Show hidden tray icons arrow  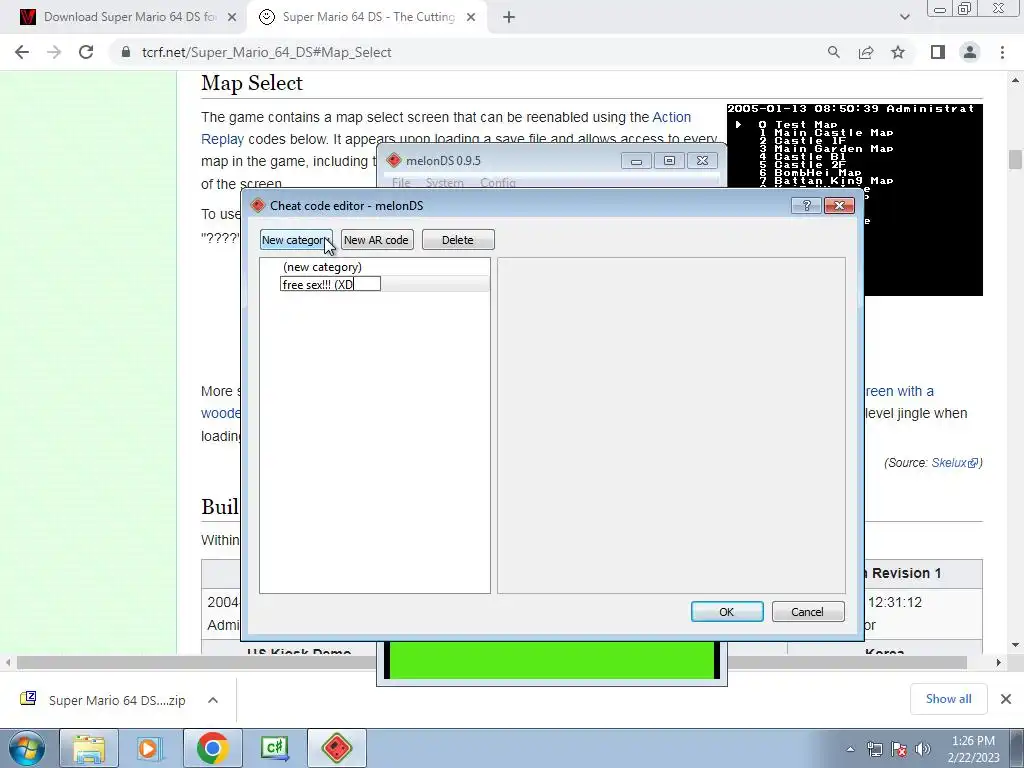(850, 749)
